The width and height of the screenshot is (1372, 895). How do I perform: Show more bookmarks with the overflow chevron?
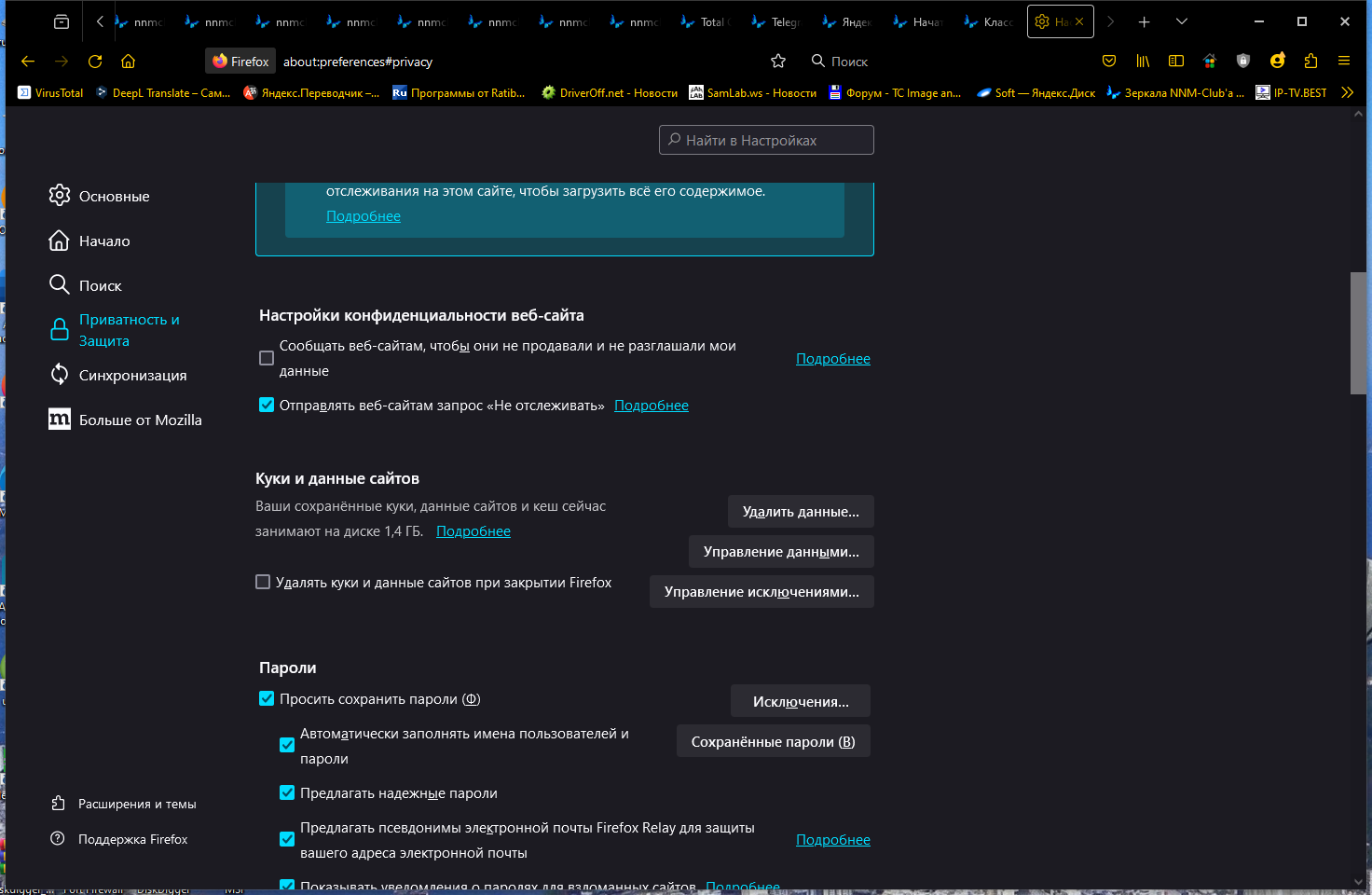[1347, 93]
